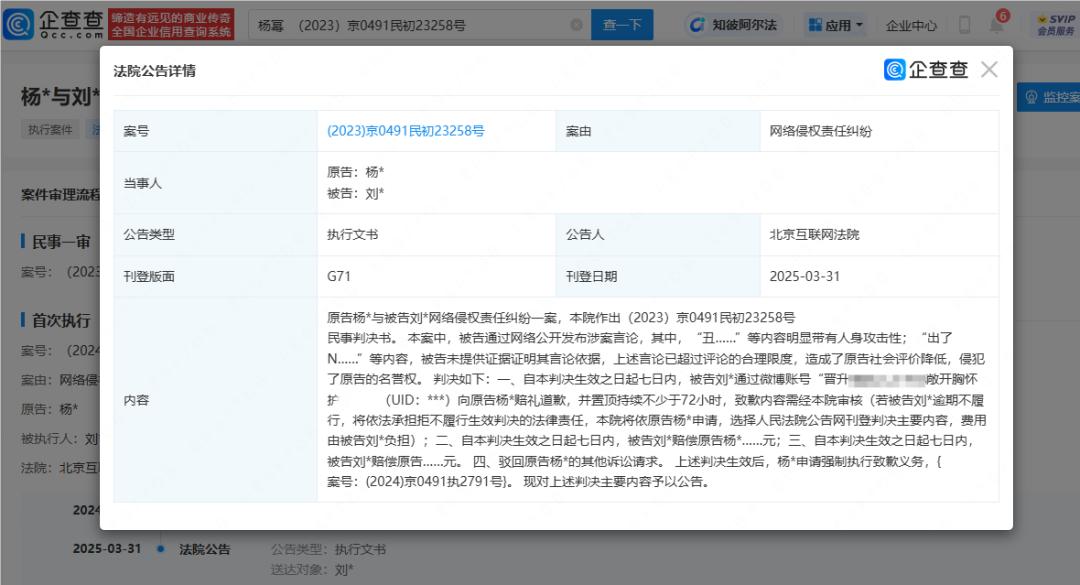Open the notification bell
This screenshot has width=1080, height=585.
997,24
